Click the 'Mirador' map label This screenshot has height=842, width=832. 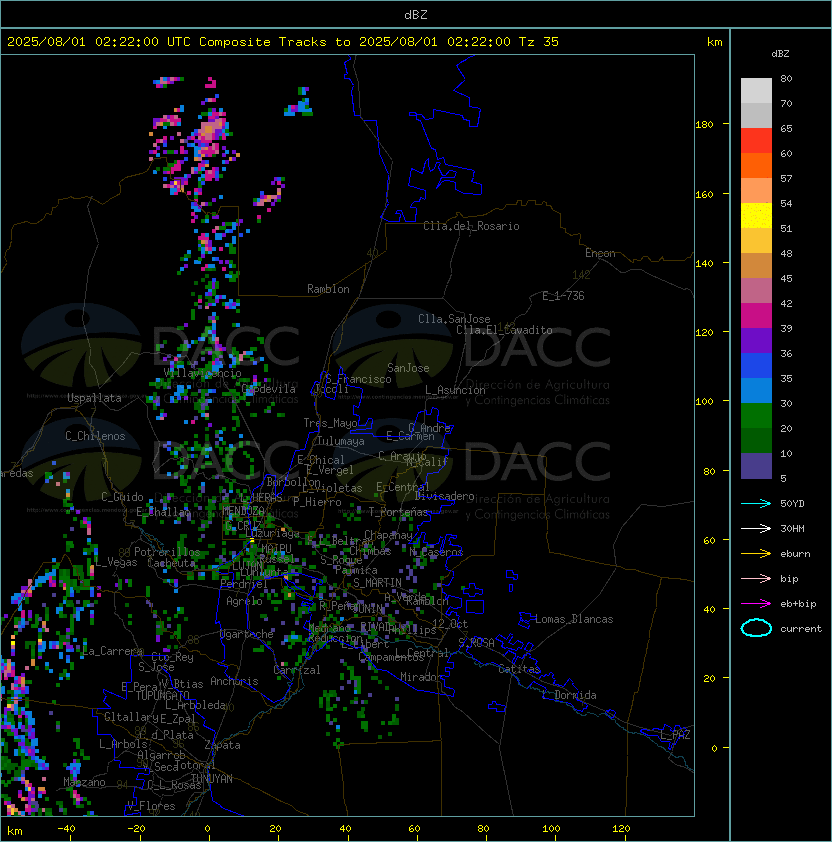422,677
